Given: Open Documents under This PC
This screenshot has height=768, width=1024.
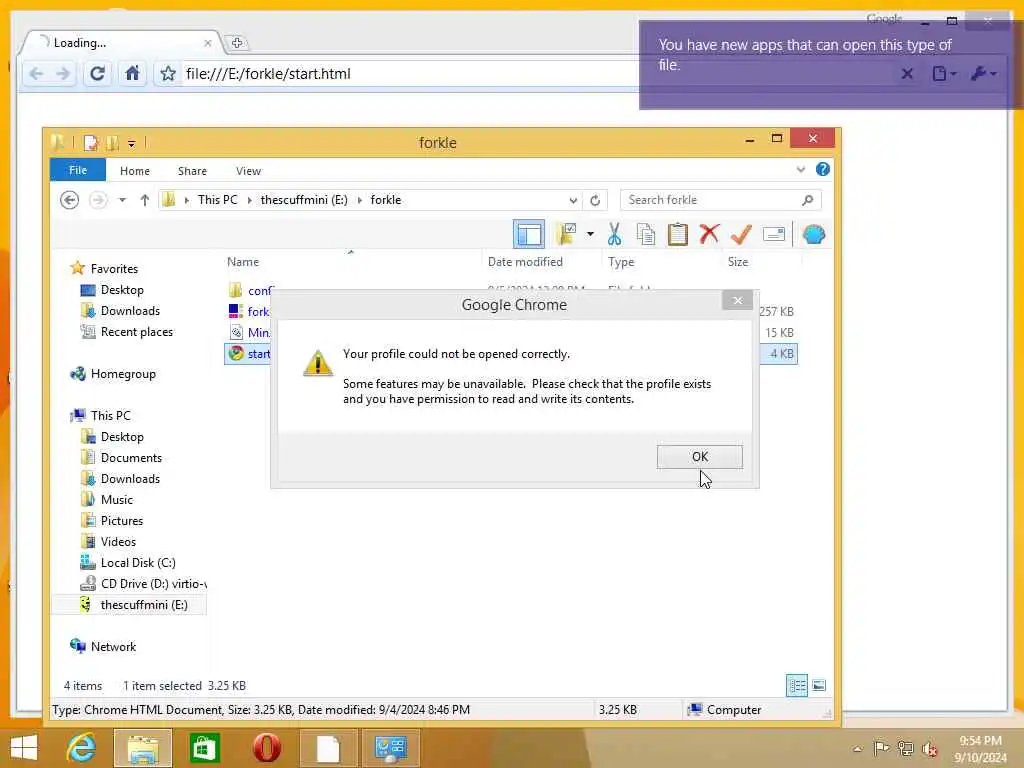Looking at the screenshot, I should tap(131, 458).
